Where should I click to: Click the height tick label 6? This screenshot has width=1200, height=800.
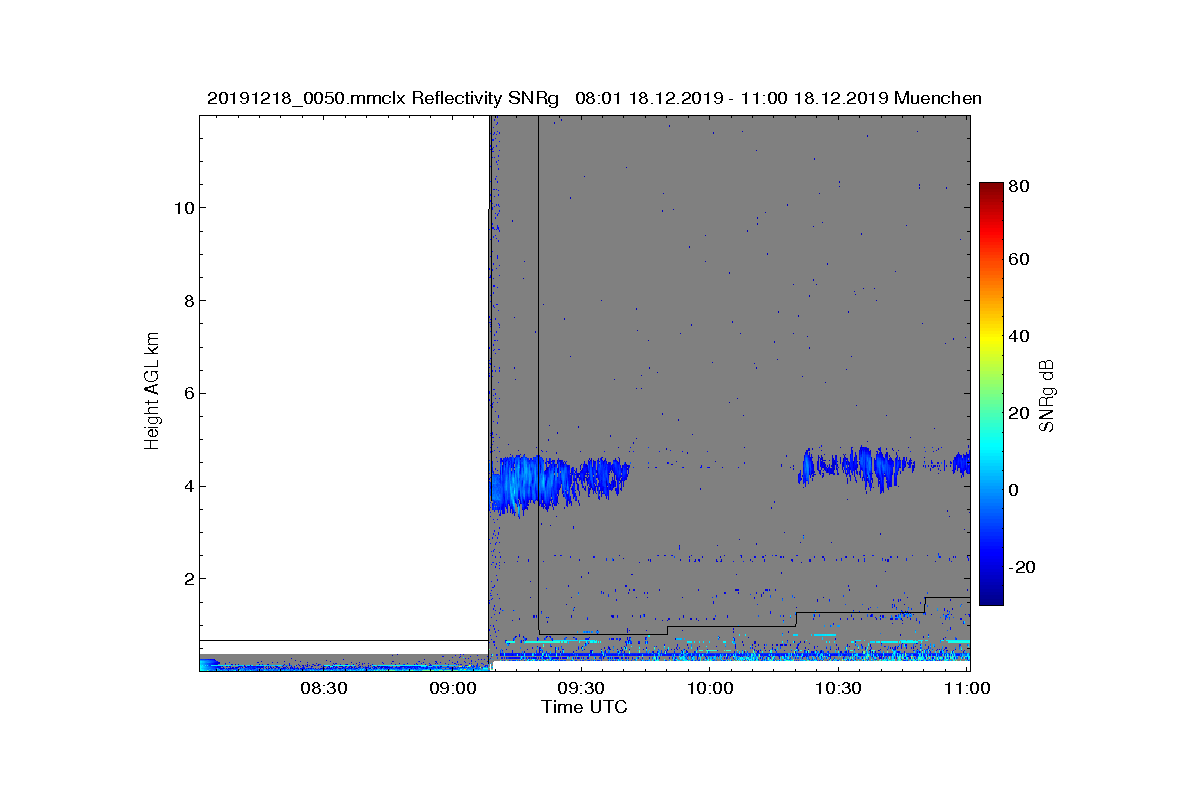(x=187, y=394)
